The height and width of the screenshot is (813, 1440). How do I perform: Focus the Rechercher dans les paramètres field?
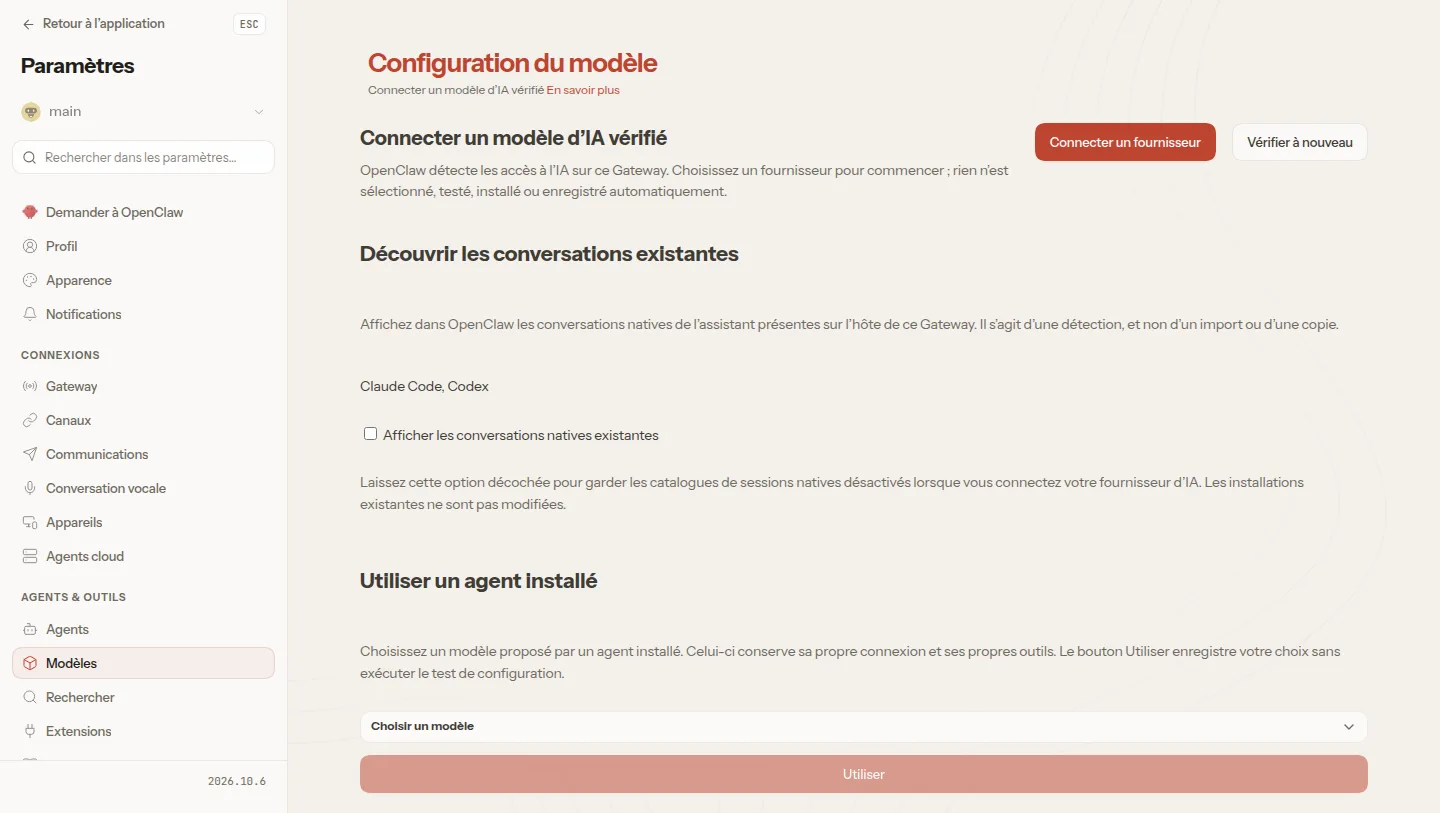pyautogui.click(x=143, y=157)
